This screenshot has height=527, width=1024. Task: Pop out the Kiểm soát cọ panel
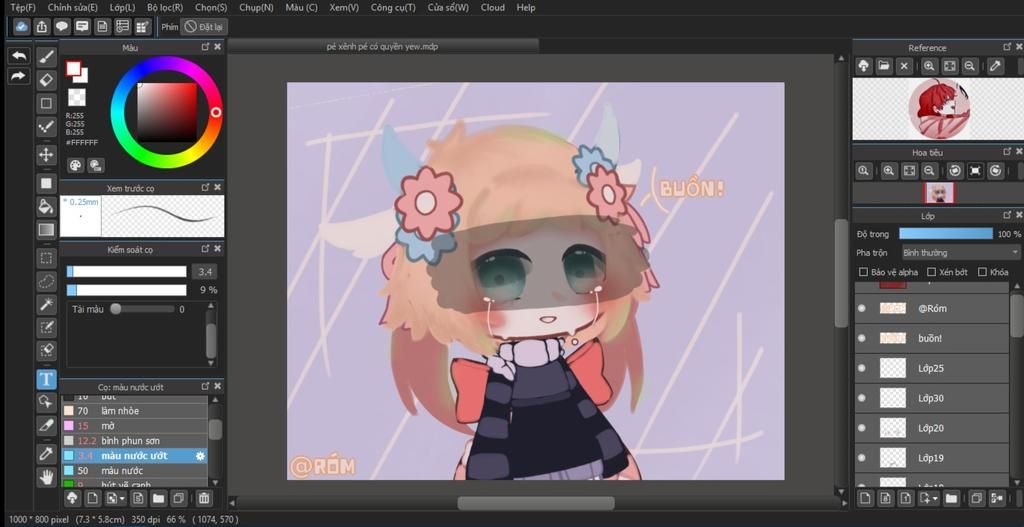[205, 249]
